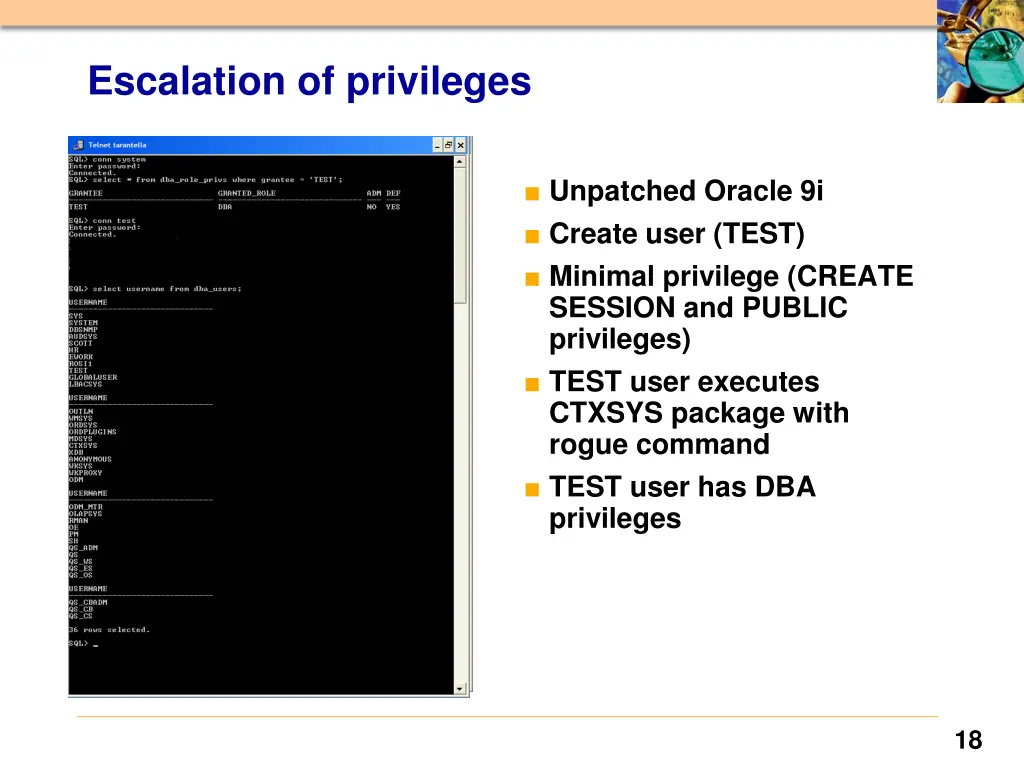Screen dimensions: 1024x768
Task: Click the terminal scrollbar up arrow
Action: 460,161
